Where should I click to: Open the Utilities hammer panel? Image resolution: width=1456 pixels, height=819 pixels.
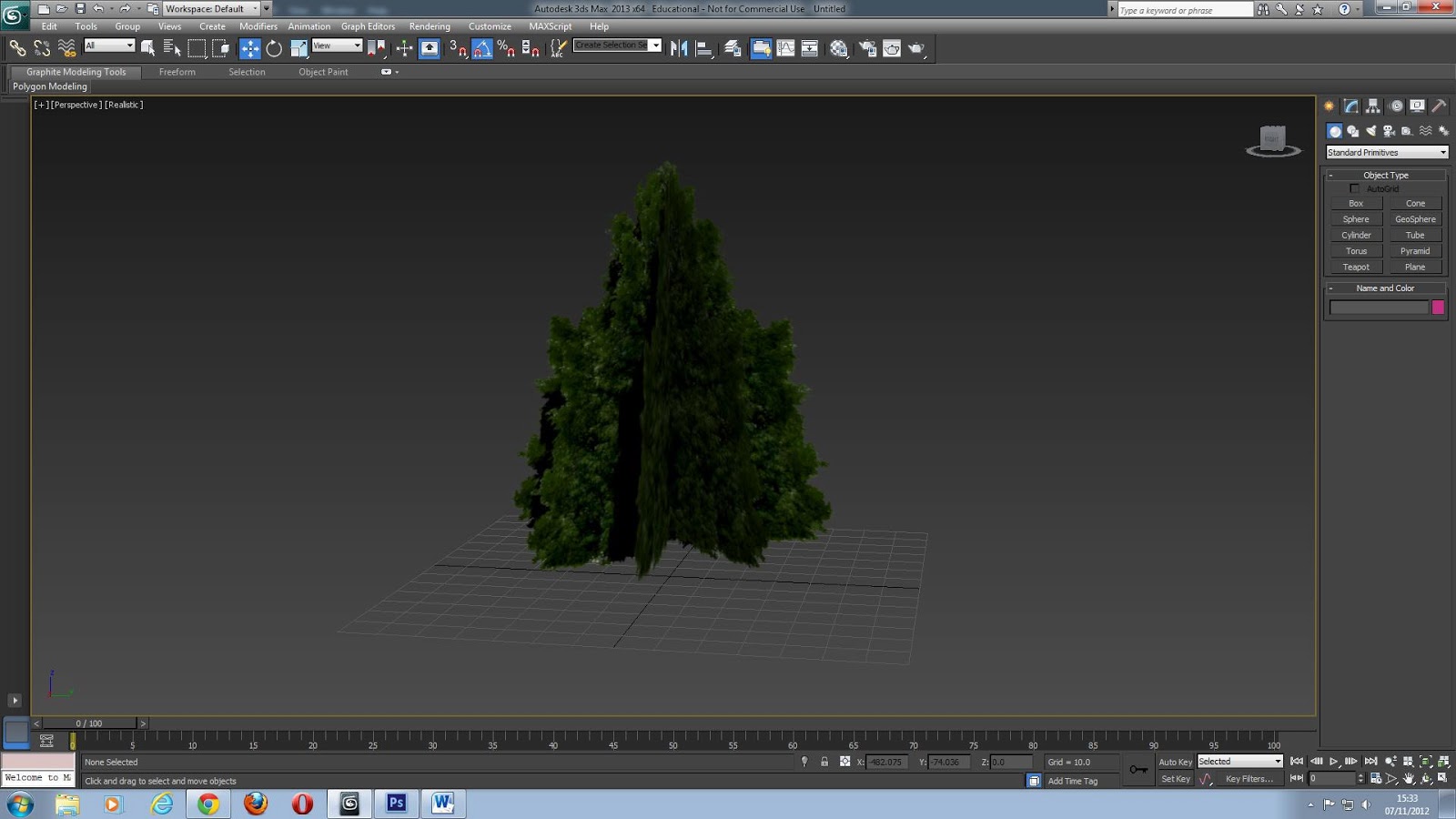pos(1439,106)
